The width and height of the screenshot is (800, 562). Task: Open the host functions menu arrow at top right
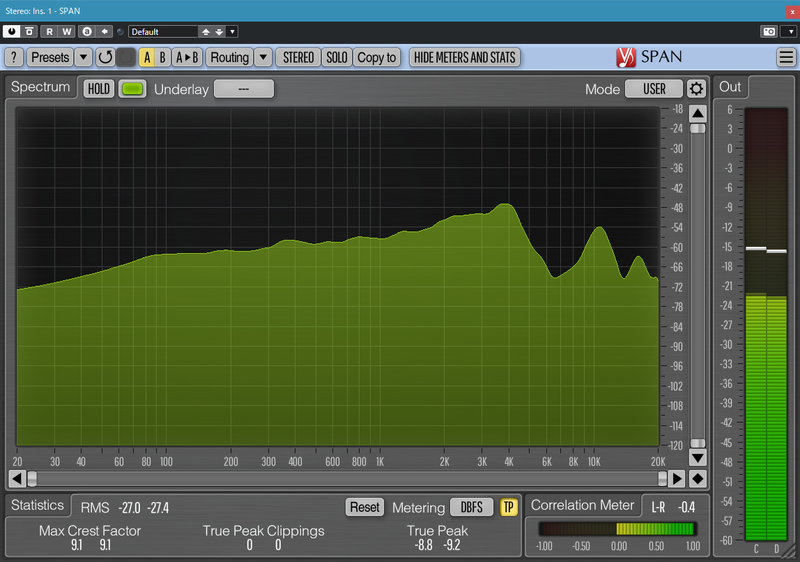[791, 32]
